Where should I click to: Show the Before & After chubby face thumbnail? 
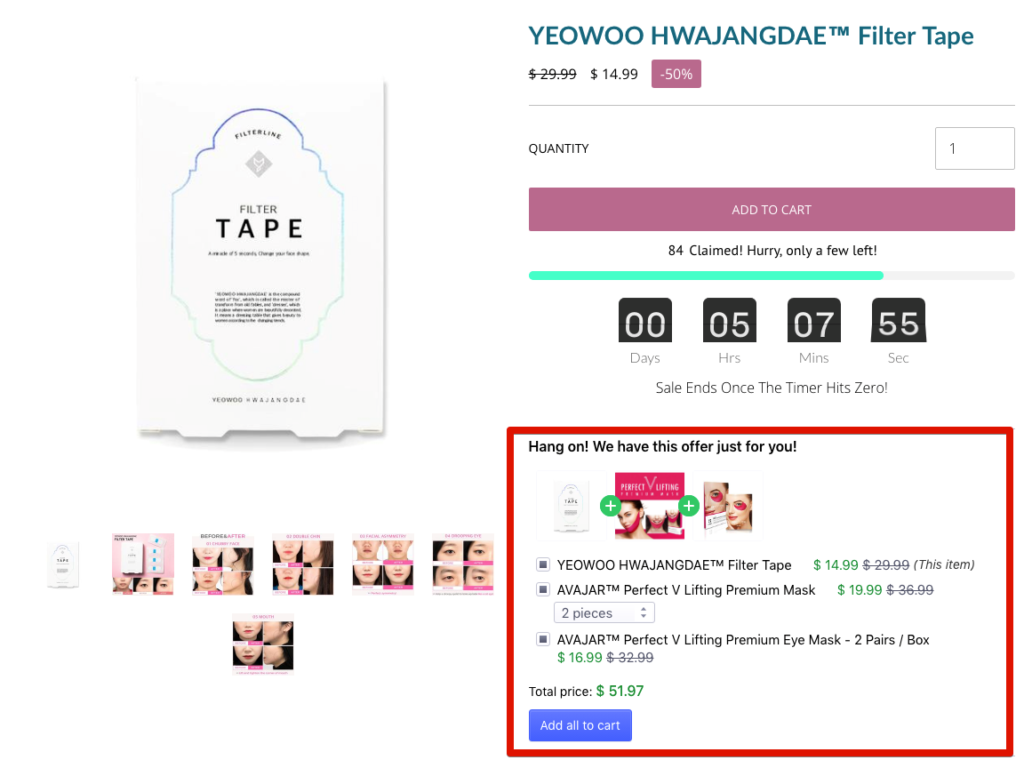coord(223,563)
